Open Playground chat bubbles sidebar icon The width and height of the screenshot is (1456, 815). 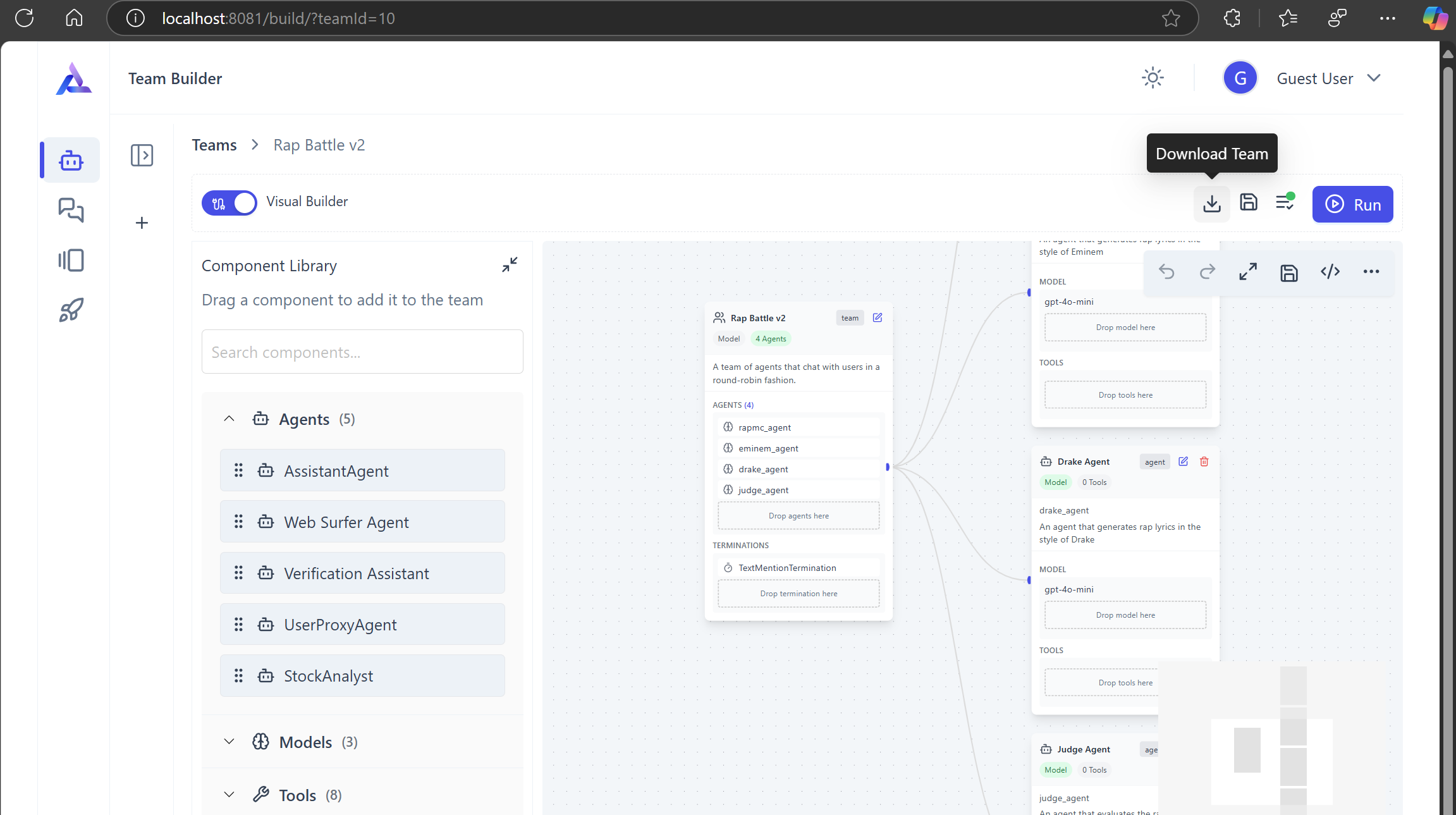pyautogui.click(x=71, y=209)
